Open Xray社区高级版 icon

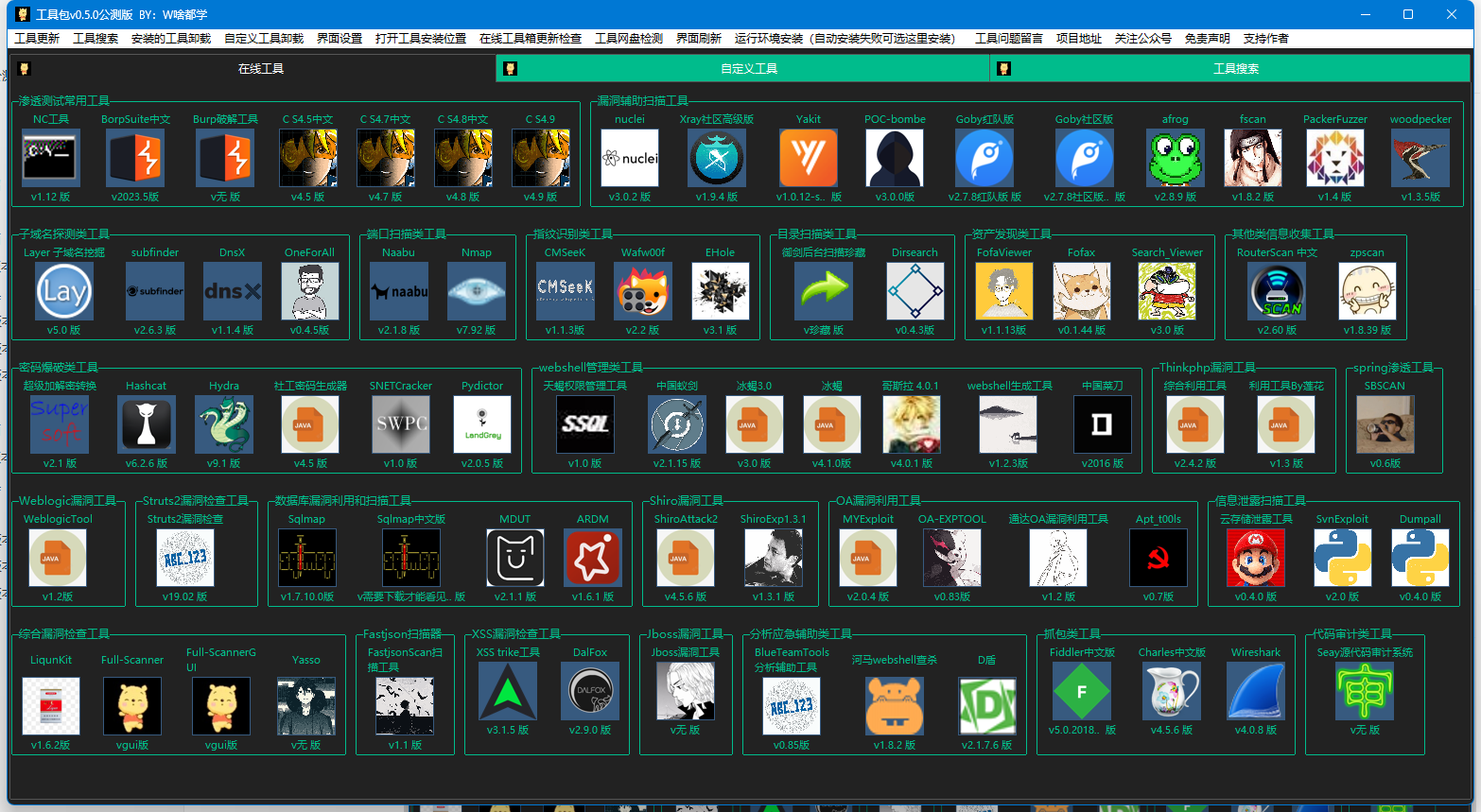tap(717, 158)
